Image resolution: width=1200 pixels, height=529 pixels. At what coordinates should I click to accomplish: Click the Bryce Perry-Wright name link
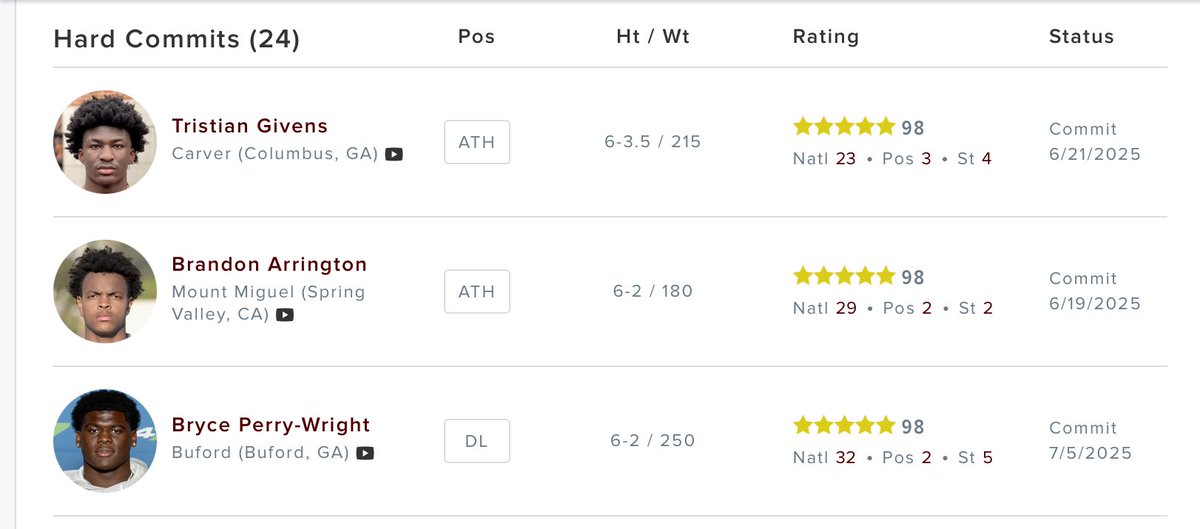pos(271,425)
